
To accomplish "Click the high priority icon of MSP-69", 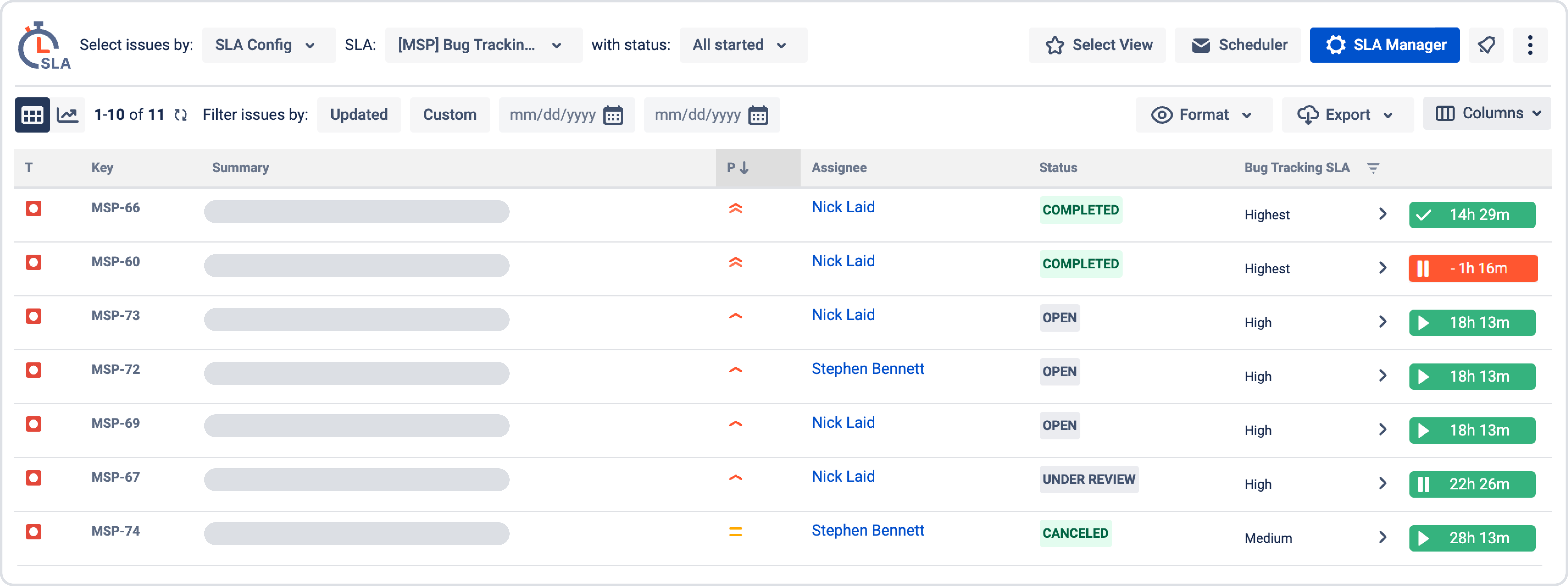I will click(x=735, y=424).
